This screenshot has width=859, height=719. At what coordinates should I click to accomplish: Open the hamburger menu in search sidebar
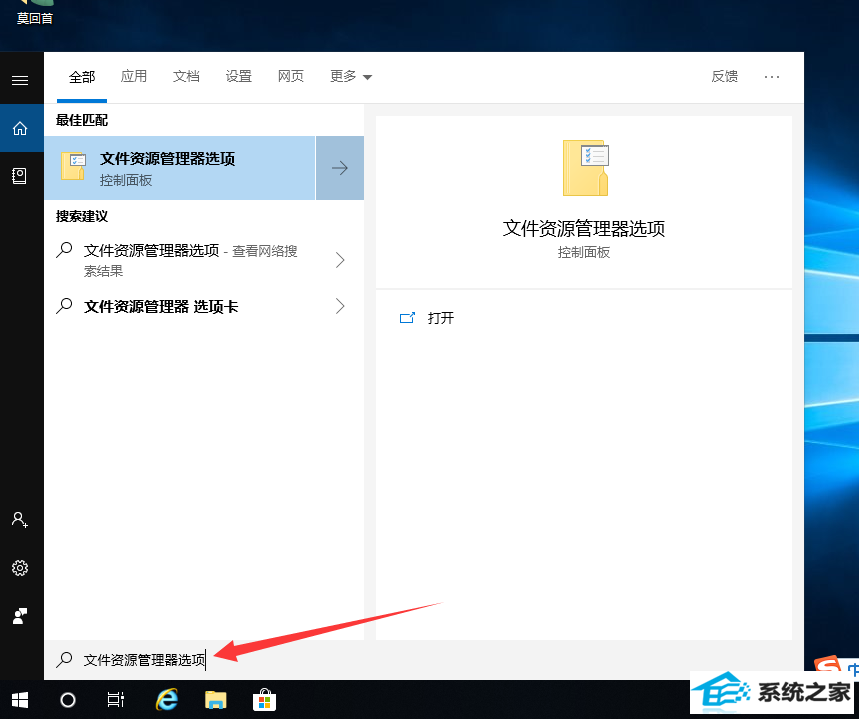(x=20, y=81)
